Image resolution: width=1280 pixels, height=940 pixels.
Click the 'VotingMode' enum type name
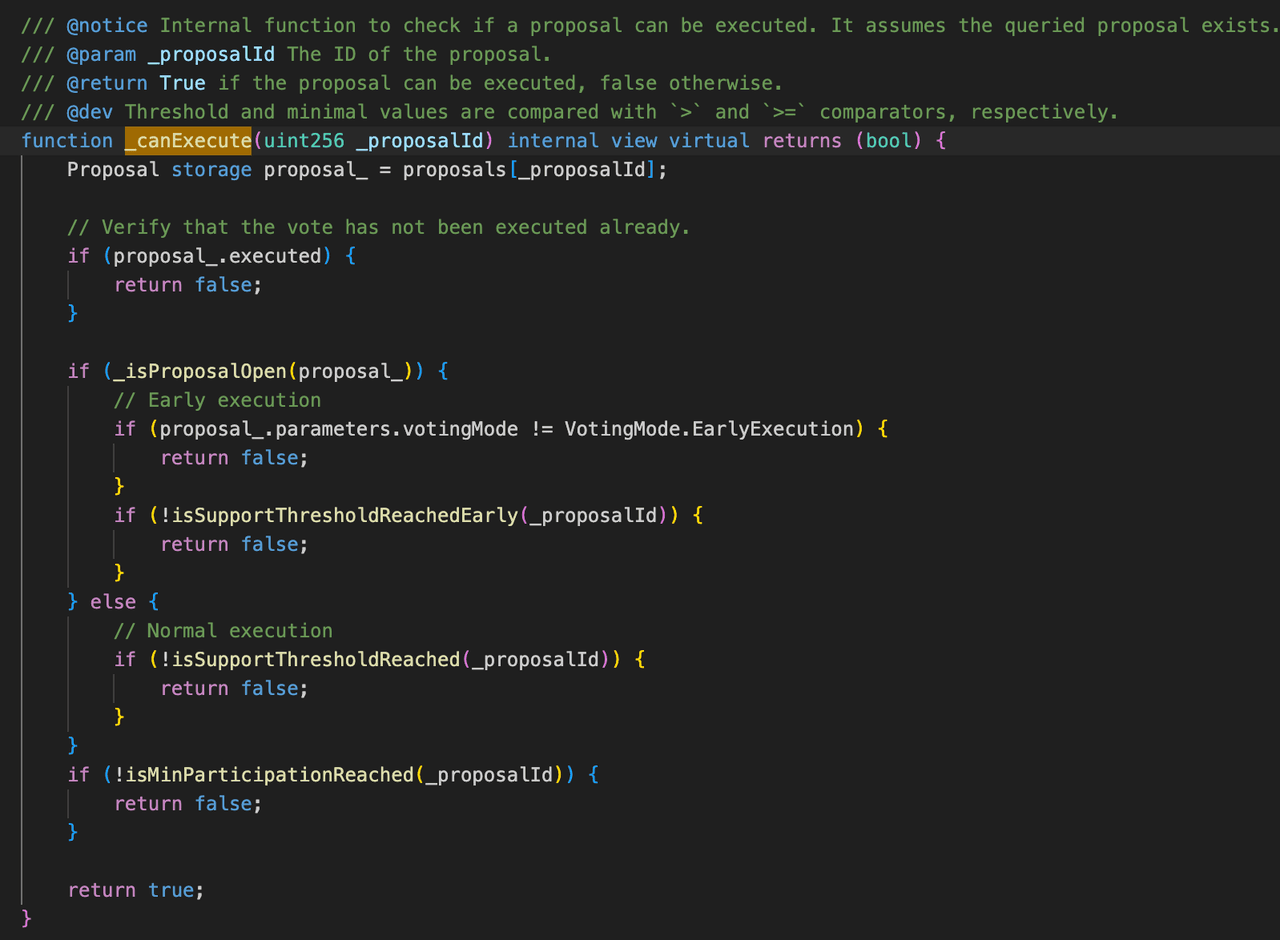pyautogui.click(x=622, y=429)
